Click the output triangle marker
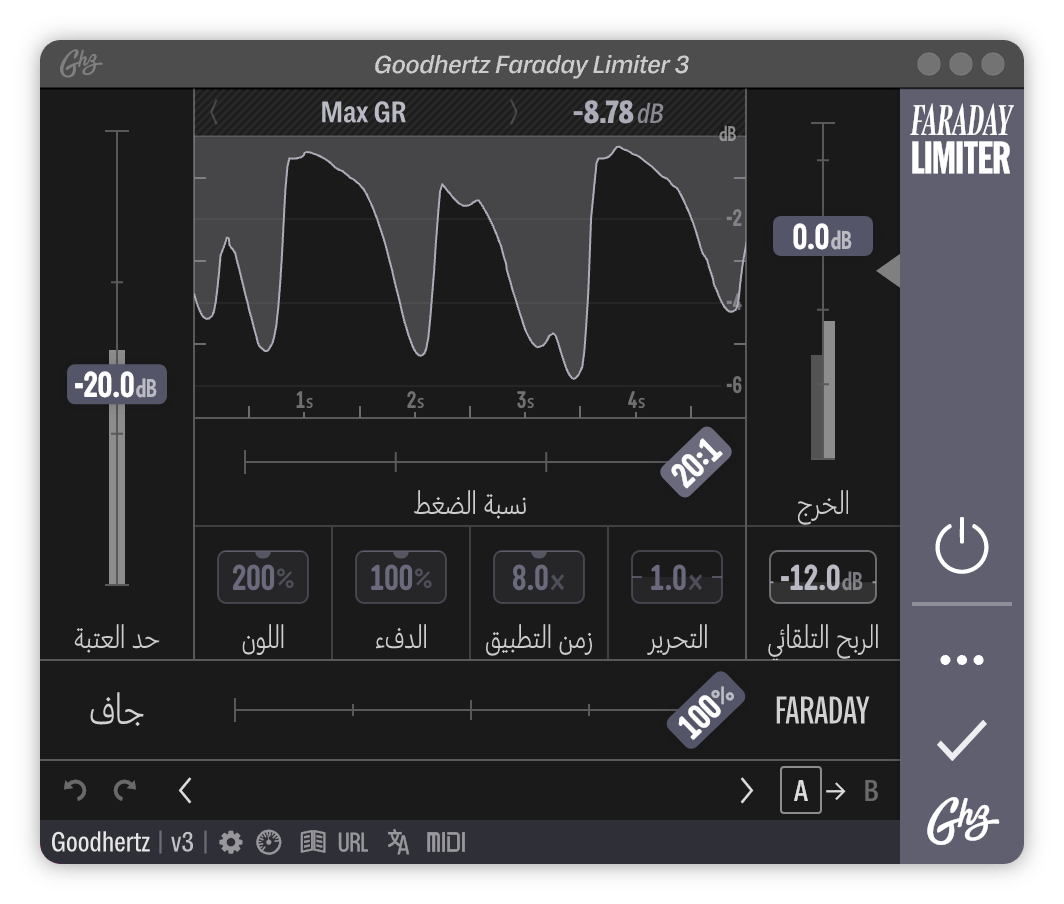Screen dimensions: 1064x904 [x=889, y=271]
